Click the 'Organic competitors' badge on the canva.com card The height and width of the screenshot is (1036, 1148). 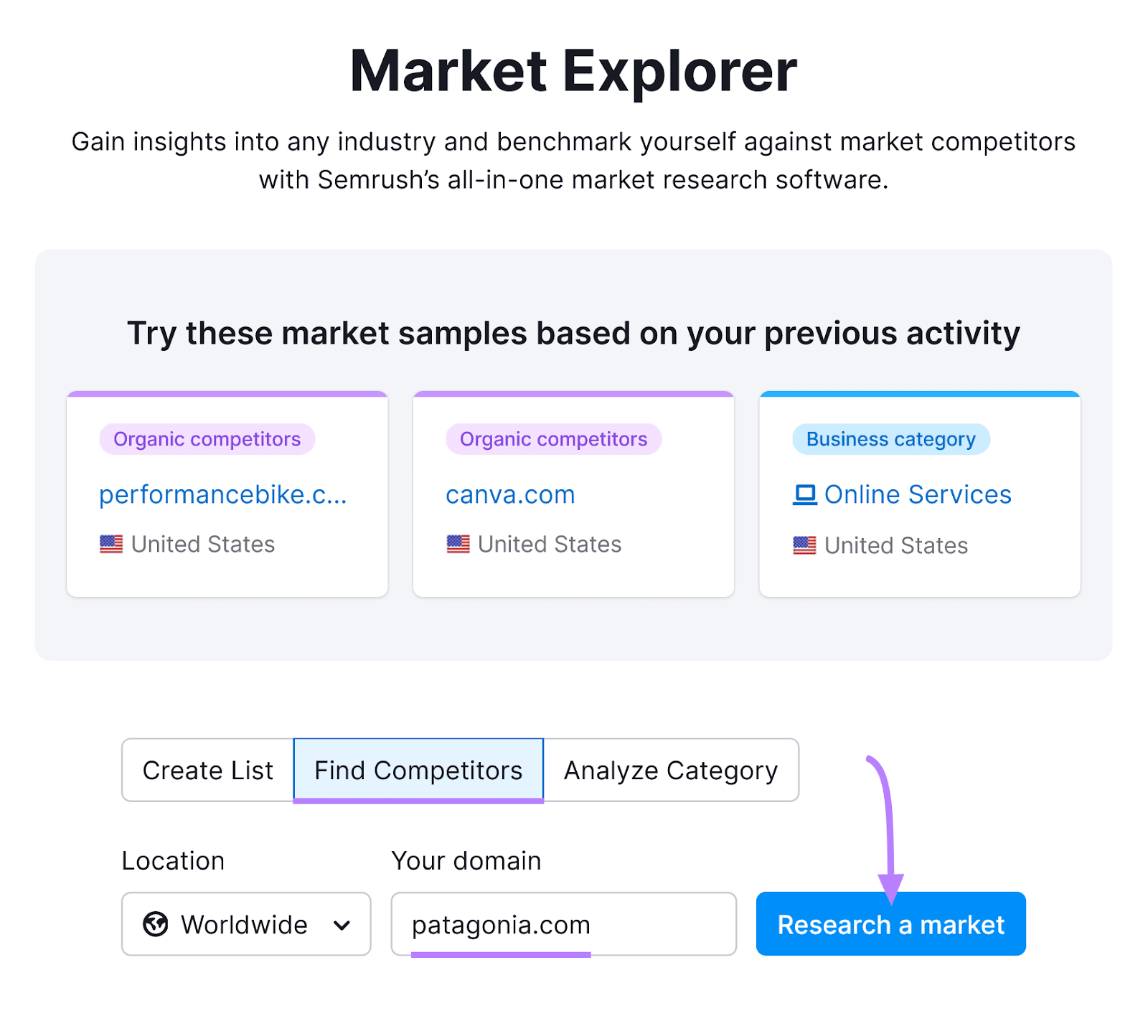pyautogui.click(x=552, y=438)
